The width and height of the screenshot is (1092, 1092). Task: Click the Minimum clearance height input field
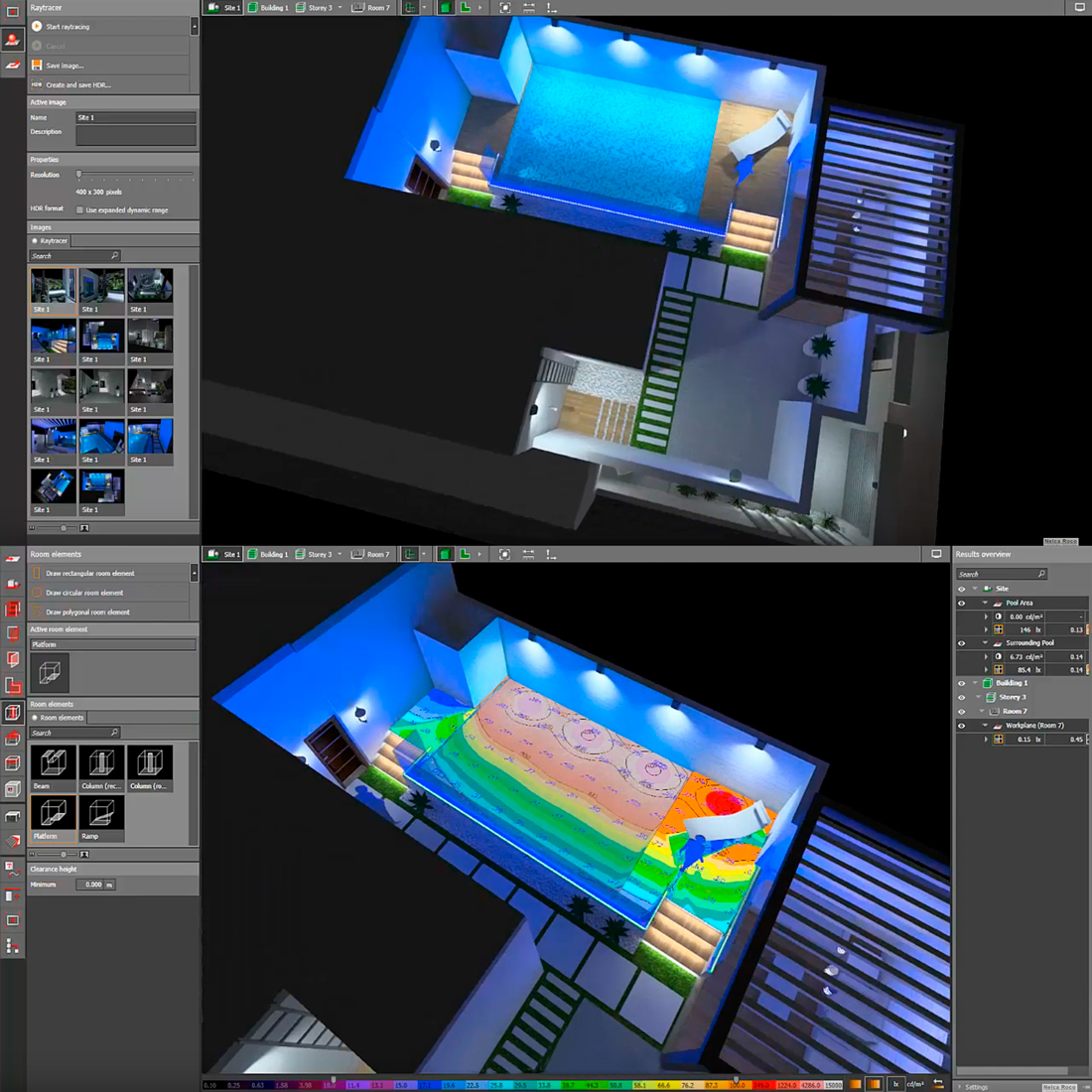[93, 885]
